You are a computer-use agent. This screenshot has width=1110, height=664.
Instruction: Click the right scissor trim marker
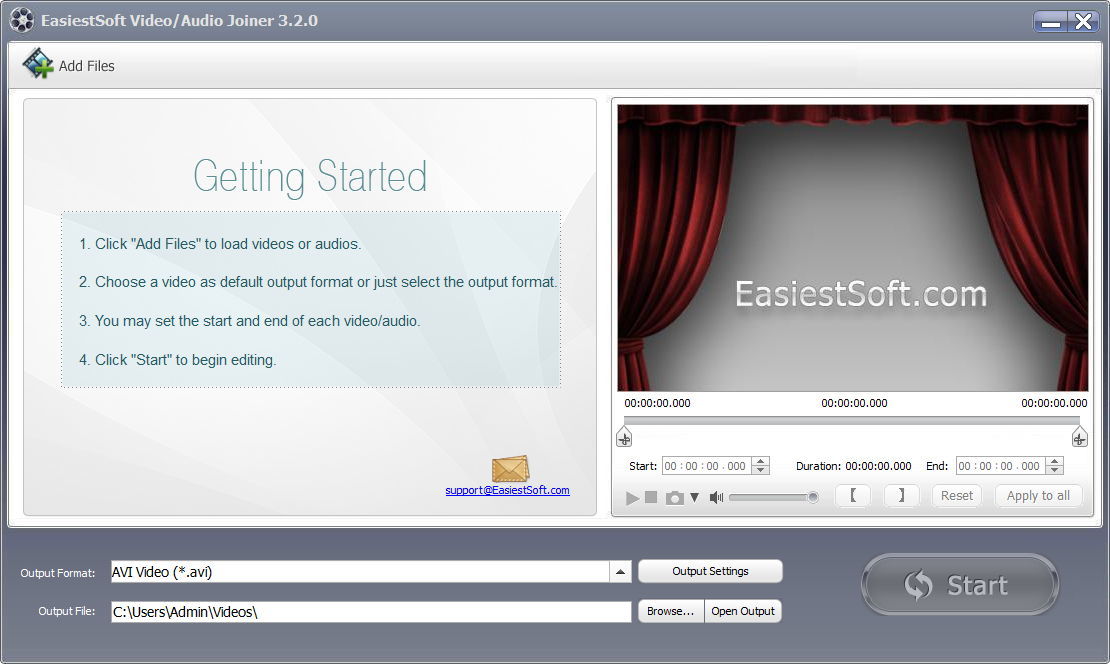click(1079, 437)
